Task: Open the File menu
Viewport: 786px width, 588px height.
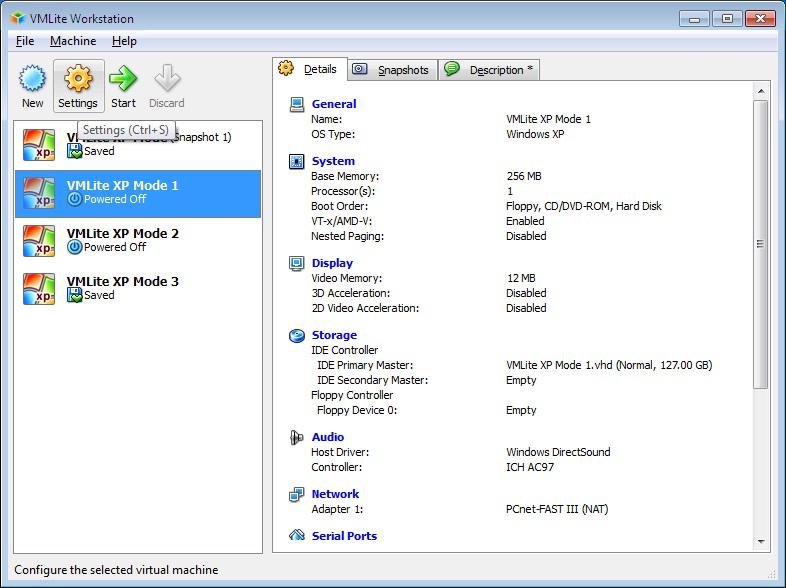Action: [x=25, y=41]
